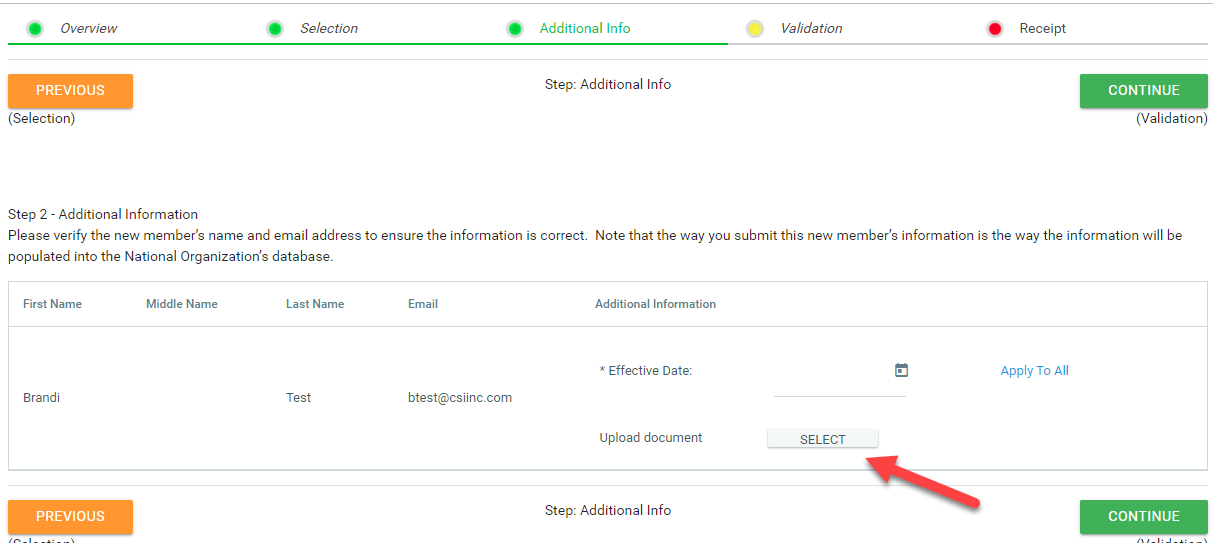Click SELECT to upload a document

pyautogui.click(x=822, y=439)
